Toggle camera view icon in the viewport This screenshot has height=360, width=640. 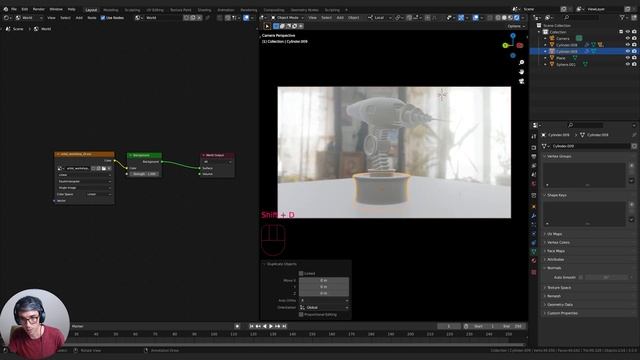click(x=521, y=81)
